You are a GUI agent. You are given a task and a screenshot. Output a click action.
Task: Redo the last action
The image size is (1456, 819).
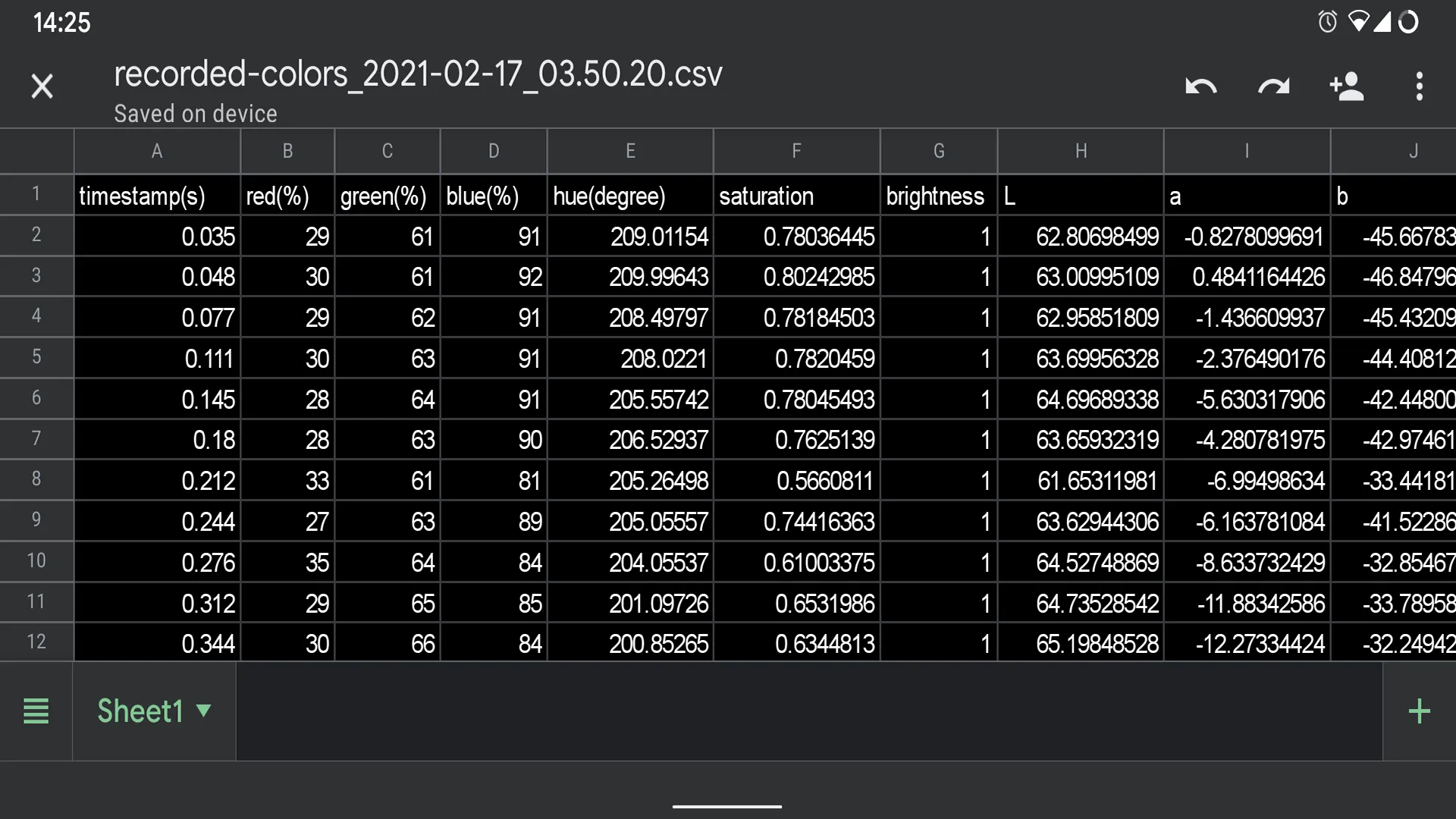(1273, 86)
